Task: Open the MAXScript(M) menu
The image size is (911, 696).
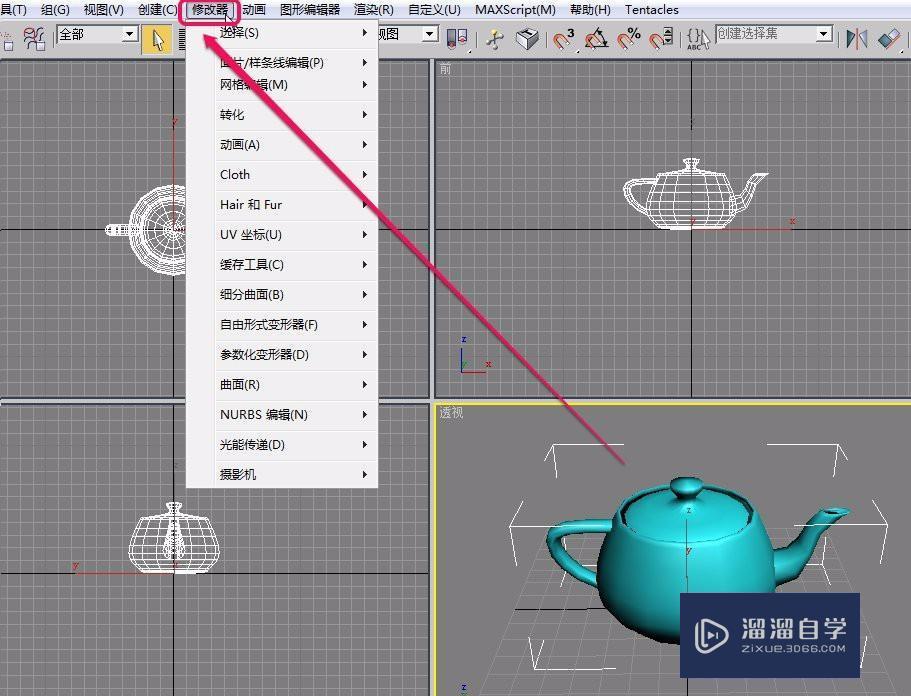Action: (515, 9)
